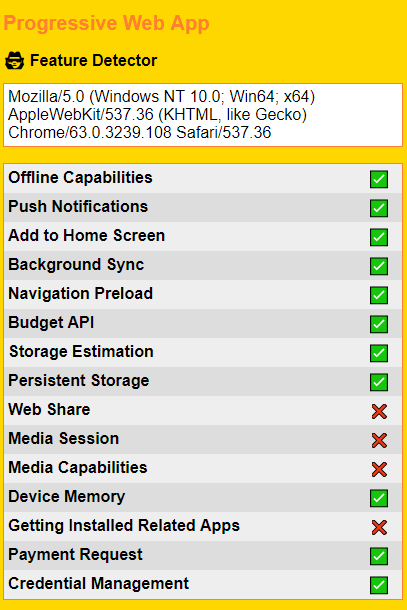
Task: Select the Budget API row label
Action: (x=51, y=323)
